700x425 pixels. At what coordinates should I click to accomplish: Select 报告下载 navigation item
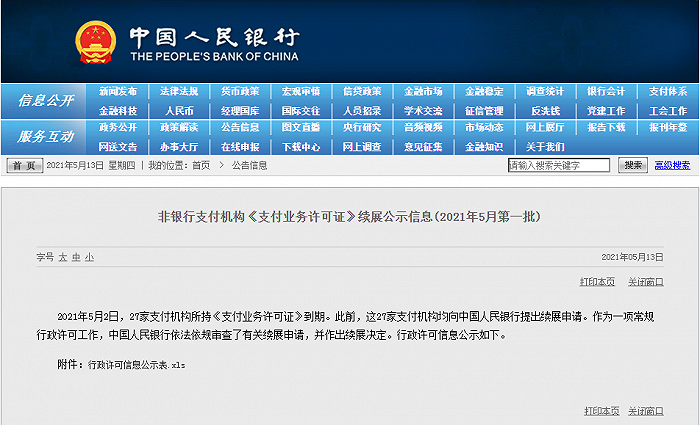coord(606,128)
